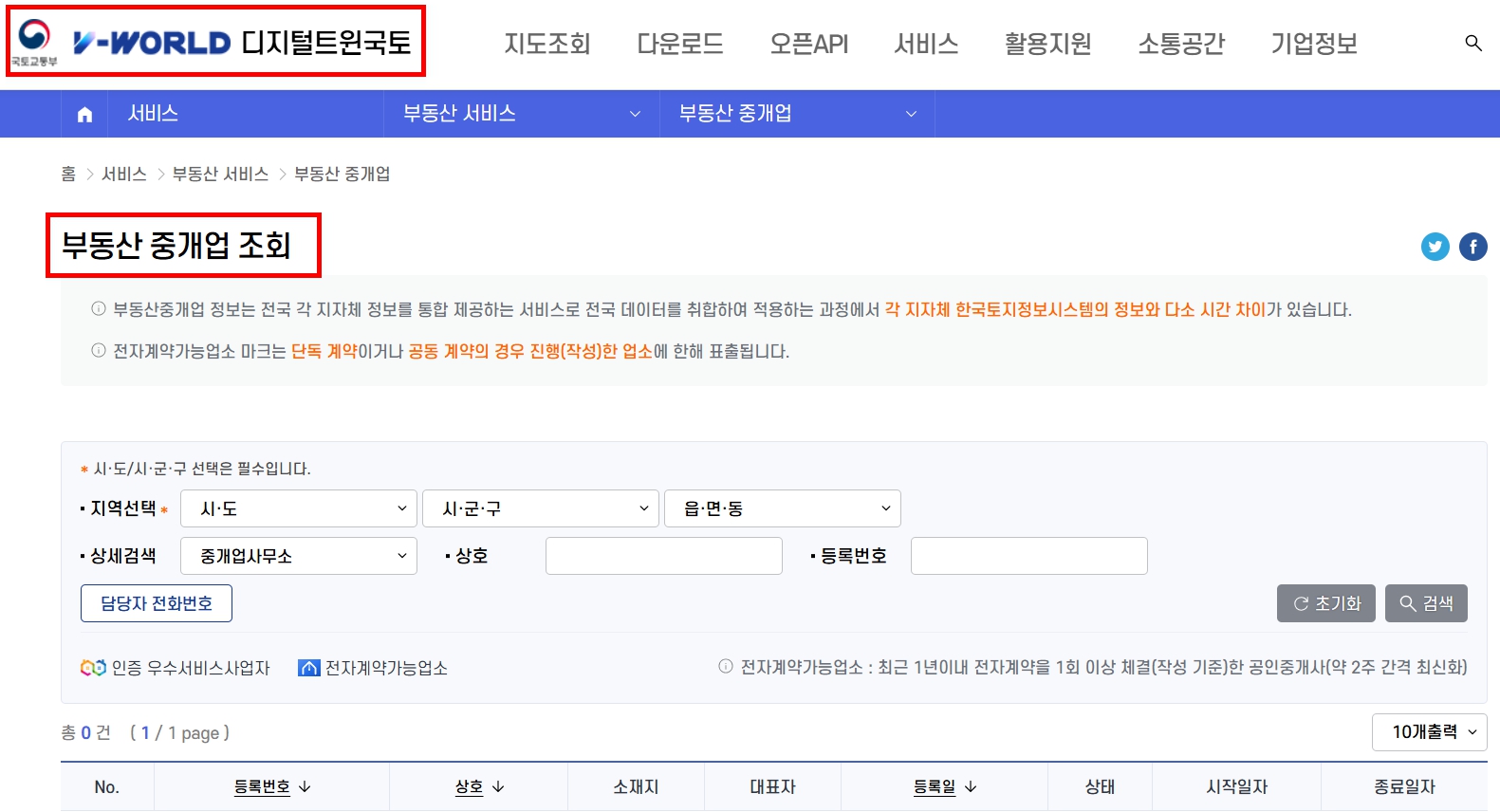Click the 총 0 건 result count
This screenshot has height=812, width=1500.
[85, 732]
